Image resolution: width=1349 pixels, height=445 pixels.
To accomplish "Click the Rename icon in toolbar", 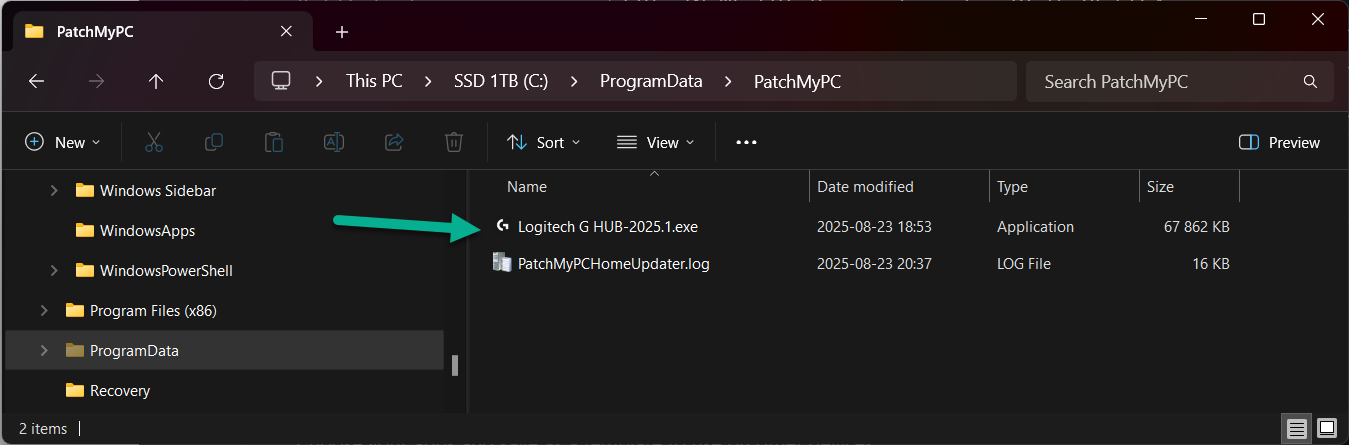I will (333, 142).
